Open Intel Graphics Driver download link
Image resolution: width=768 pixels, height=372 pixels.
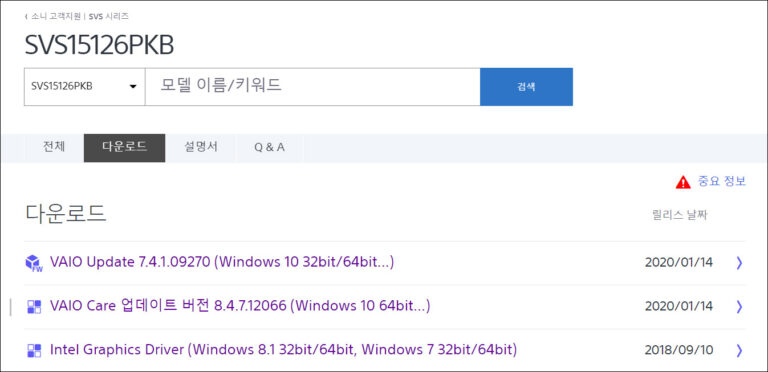coord(284,350)
